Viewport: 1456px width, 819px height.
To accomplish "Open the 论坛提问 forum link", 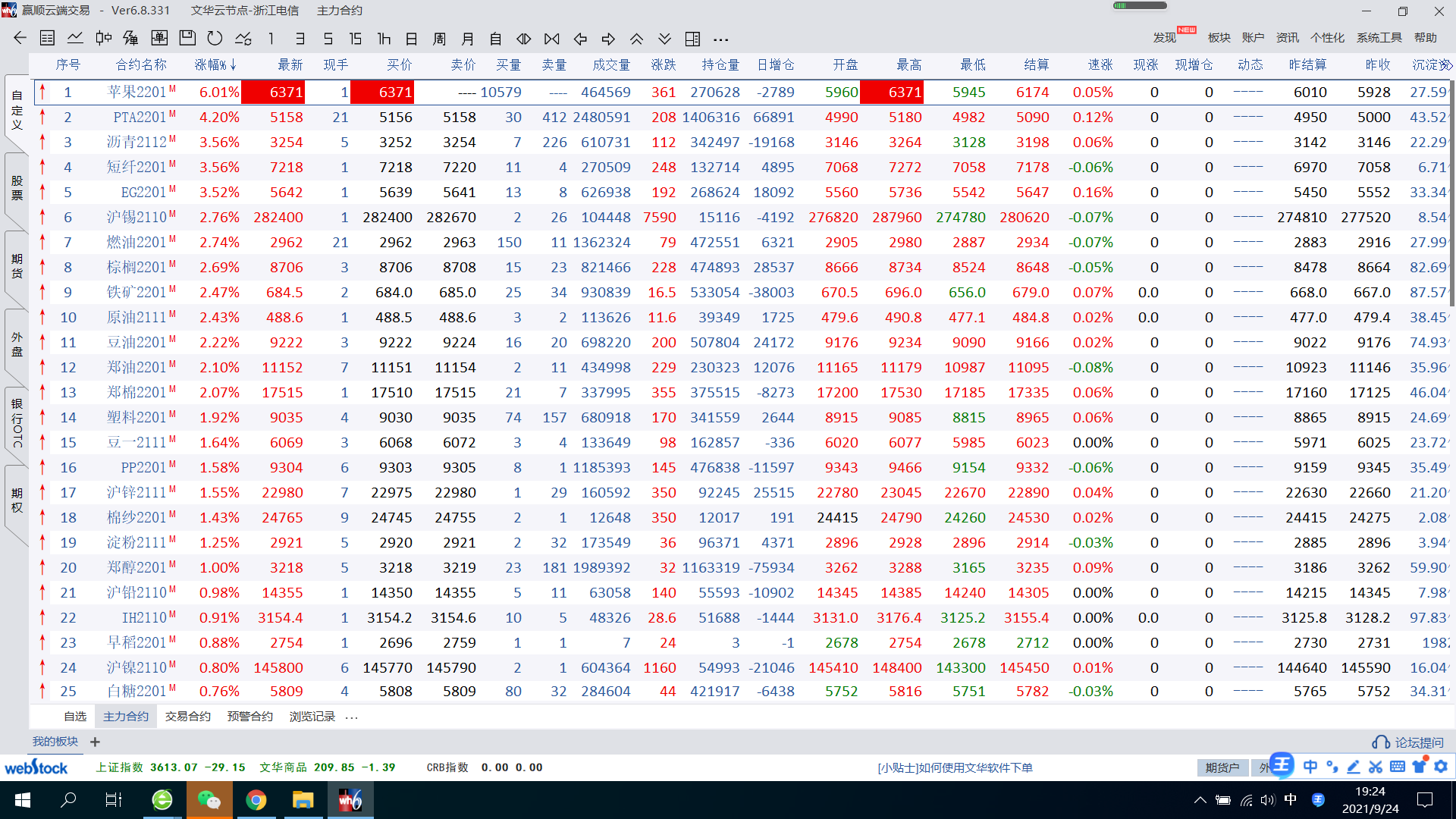I will click(1409, 742).
